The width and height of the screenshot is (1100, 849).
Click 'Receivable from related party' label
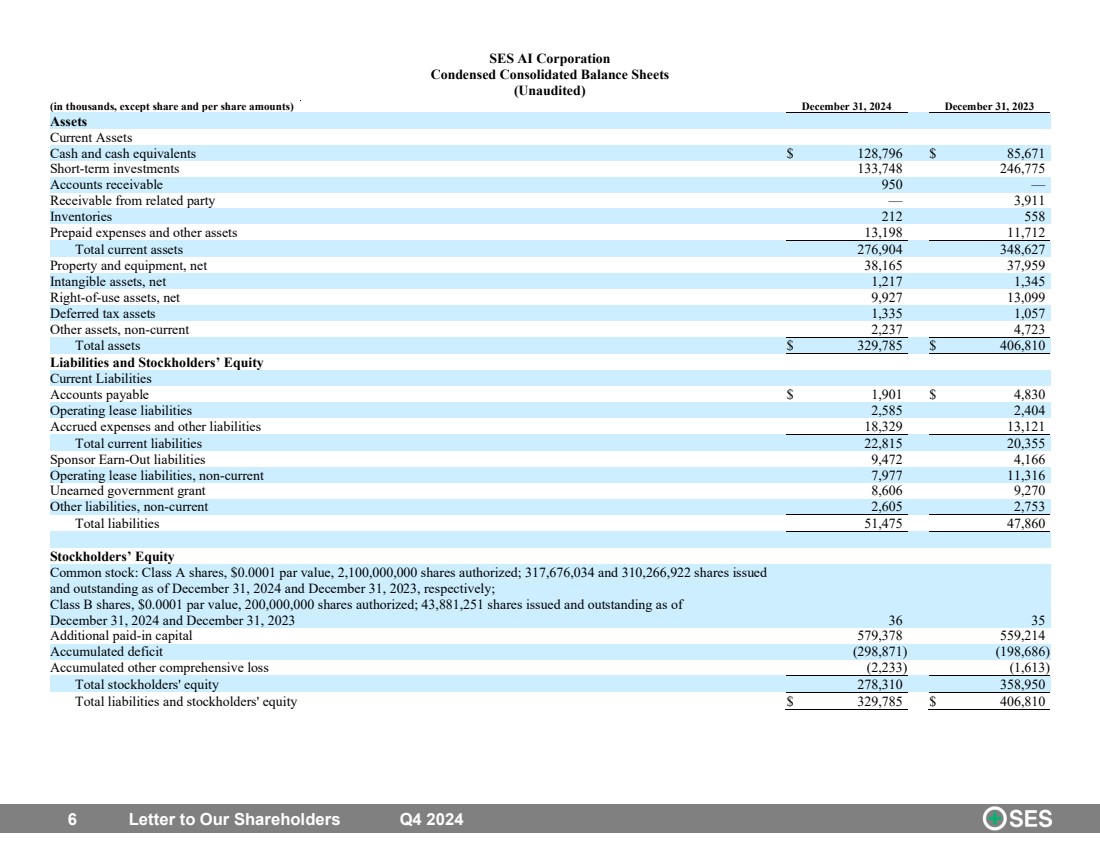tap(132, 201)
